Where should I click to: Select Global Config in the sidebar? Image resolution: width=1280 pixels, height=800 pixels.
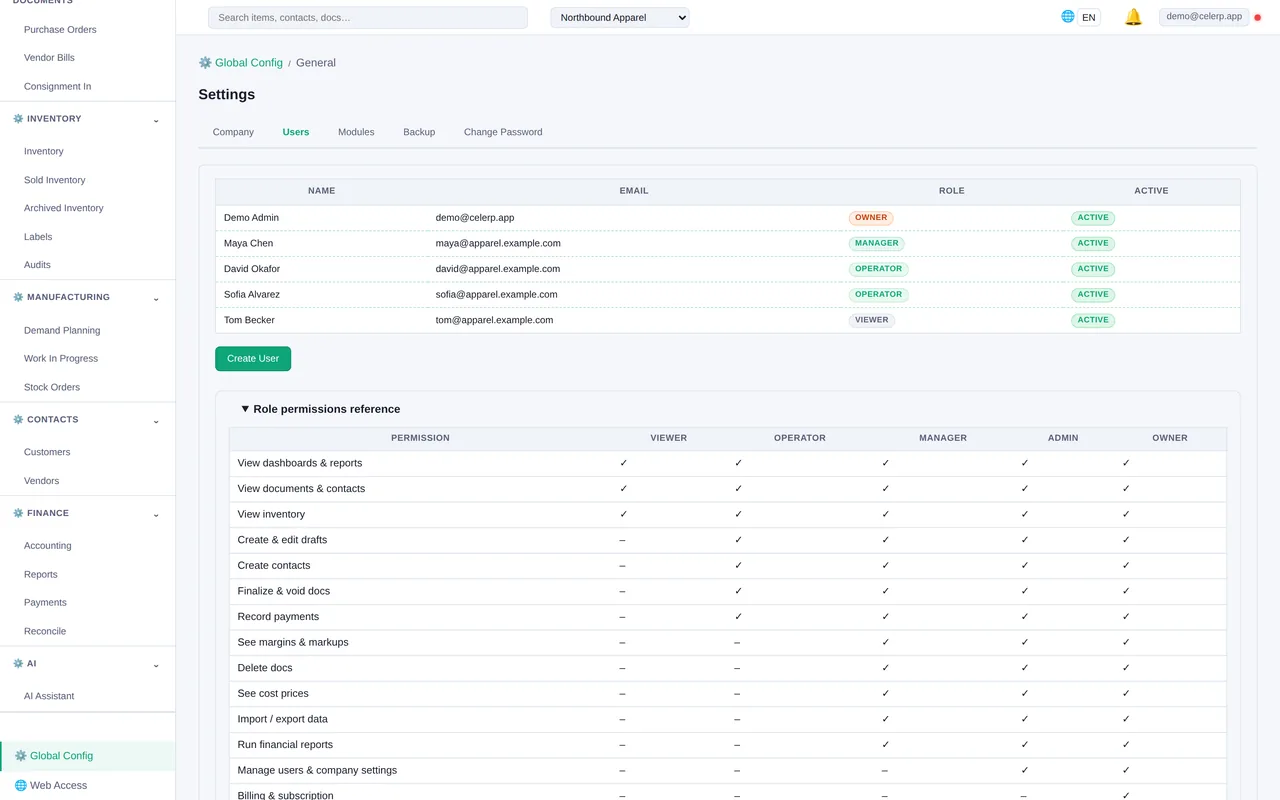coord(88,756)
